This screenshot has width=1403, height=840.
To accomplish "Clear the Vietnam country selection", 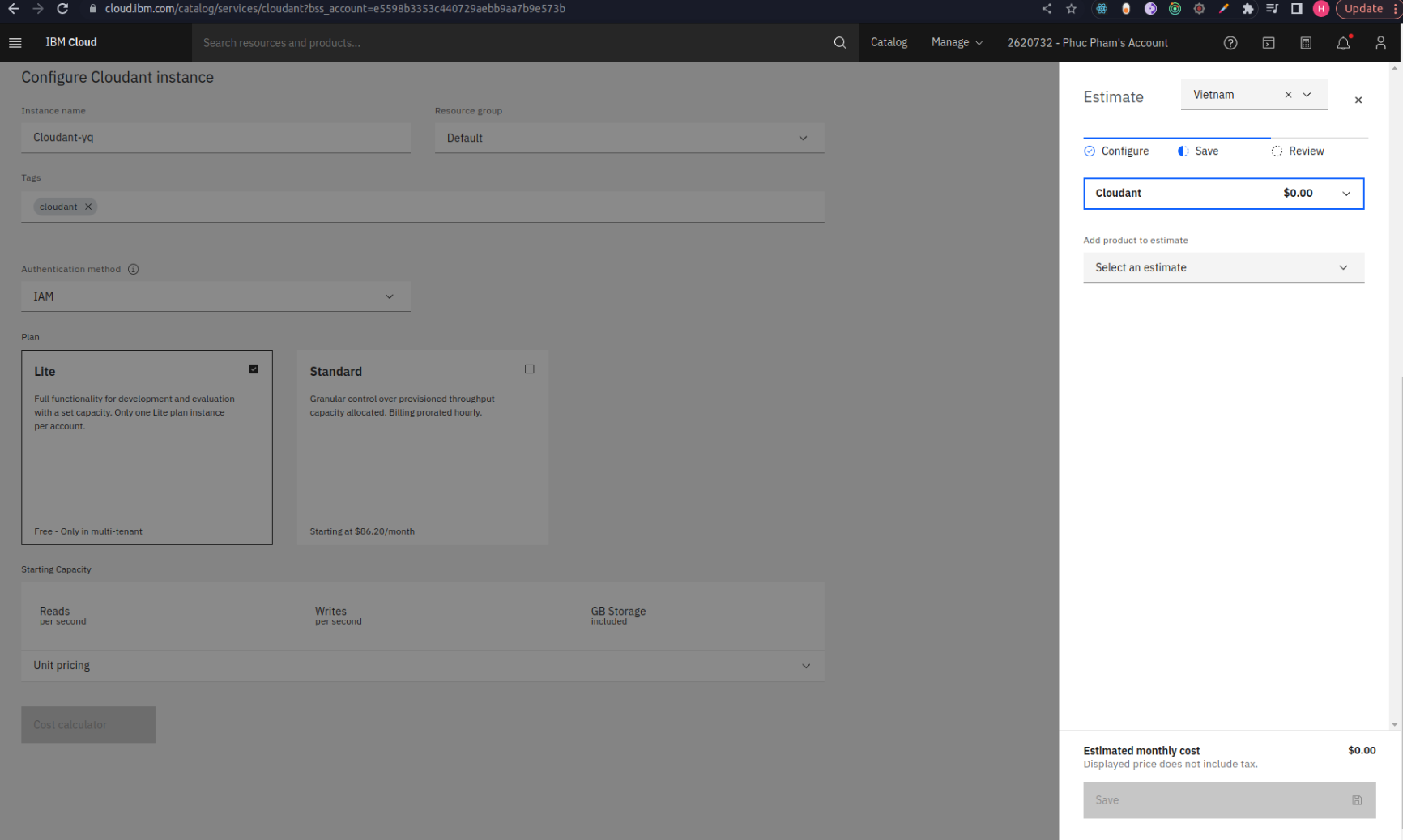I will click(x=1288, y=95).
